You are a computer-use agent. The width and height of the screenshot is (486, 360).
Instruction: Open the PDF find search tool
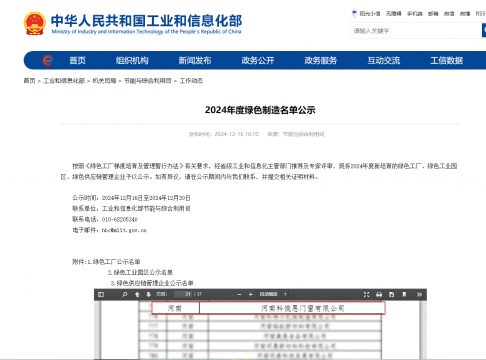125,294
